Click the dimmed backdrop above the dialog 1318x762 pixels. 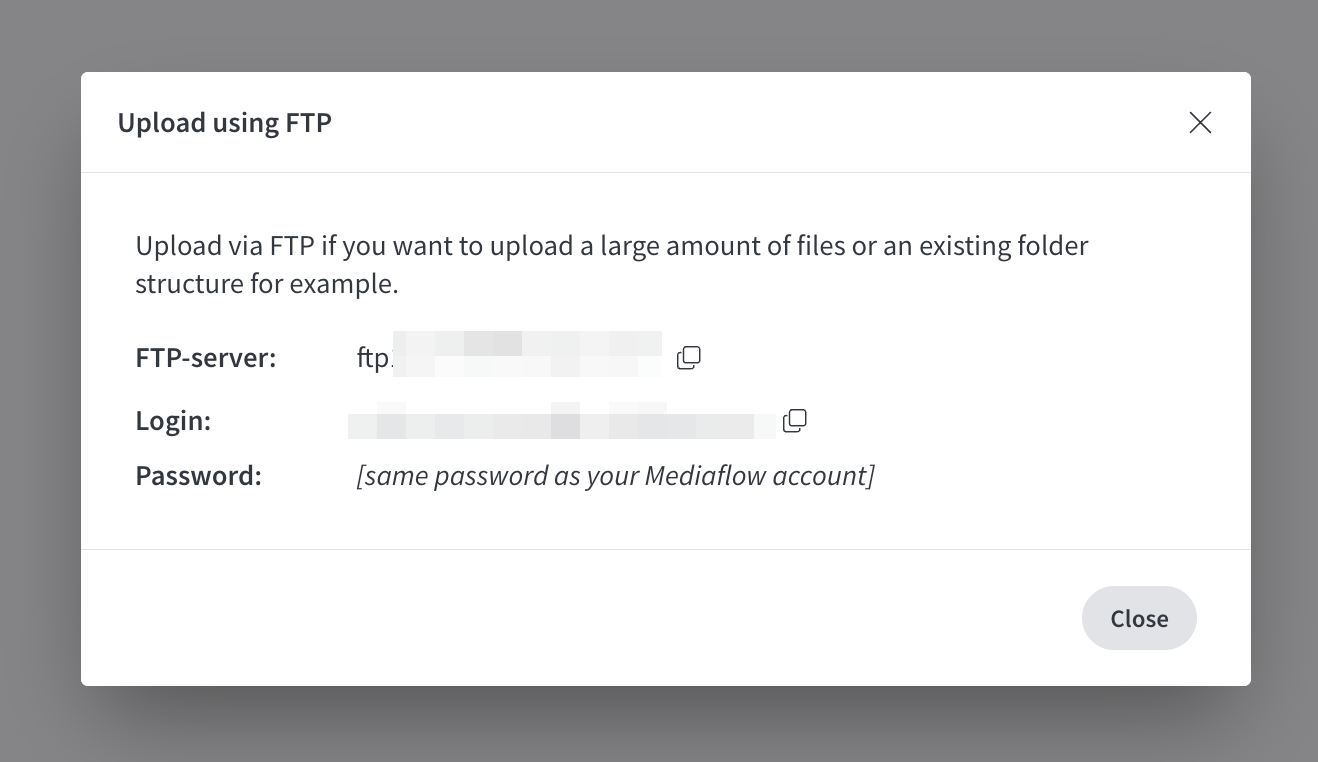pyautogui.click(x=660, y=35)
